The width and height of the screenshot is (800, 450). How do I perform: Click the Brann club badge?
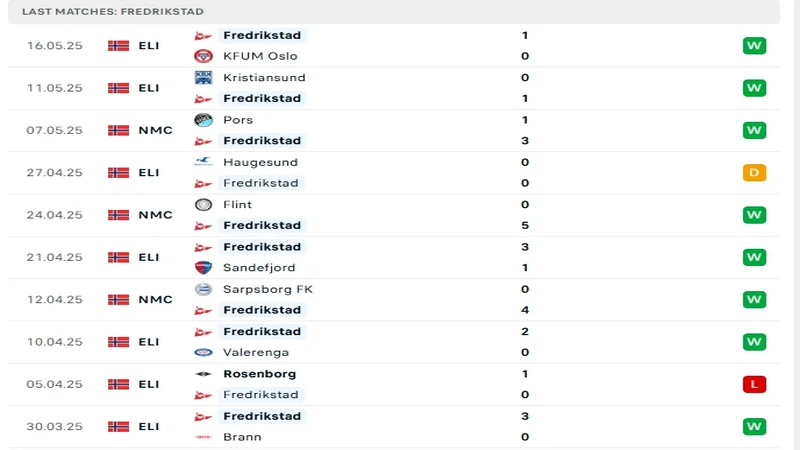tap(203, 437)
